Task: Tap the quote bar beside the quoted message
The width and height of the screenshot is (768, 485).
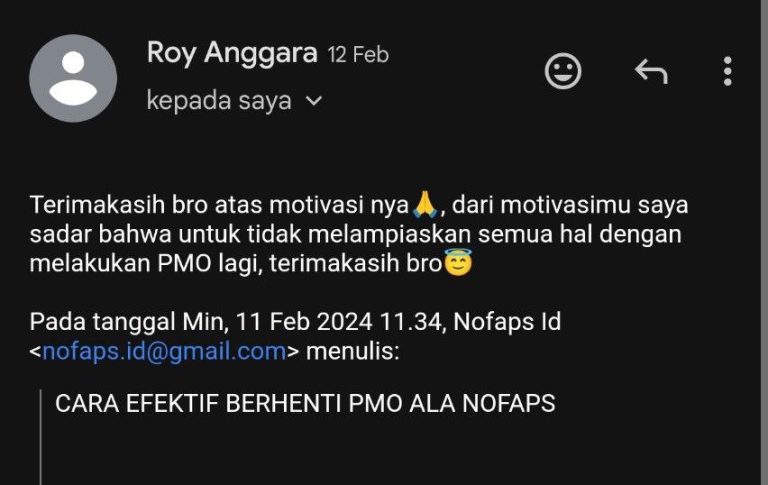Action: 41,437
